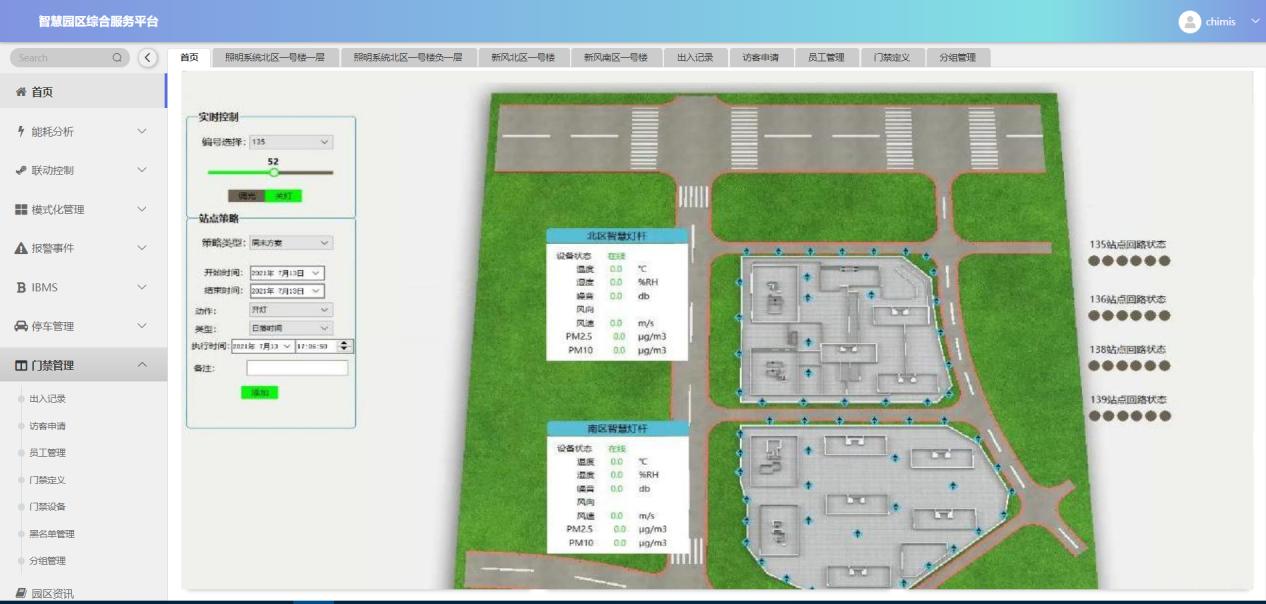Image resolution: width=1266 pixels, height=604 pixels.
Task: Switch to the 新风北区一号楼 tab
Action: 522,58
